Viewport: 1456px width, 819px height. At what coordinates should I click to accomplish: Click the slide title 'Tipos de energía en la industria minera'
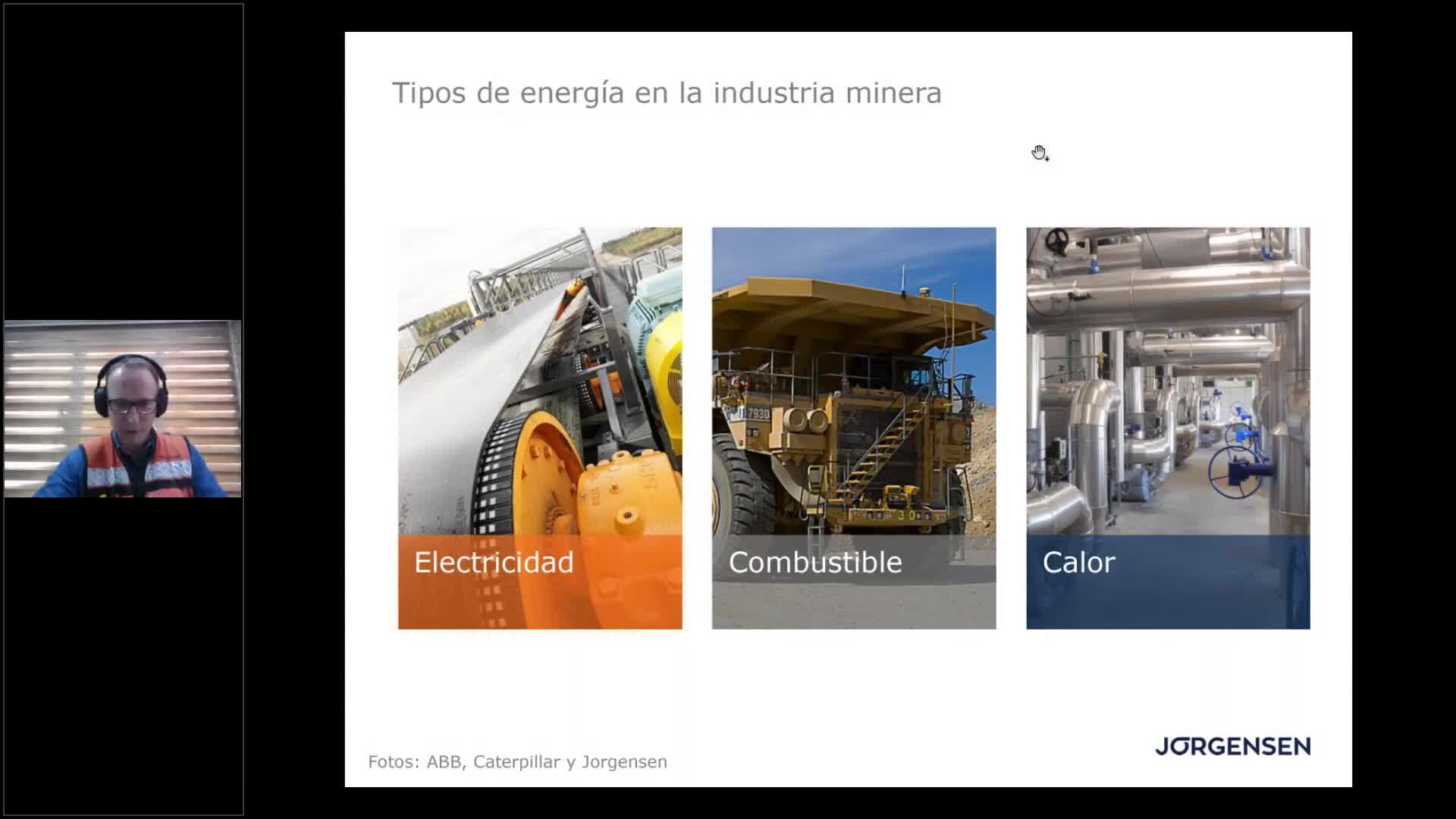tap(667, 93)
